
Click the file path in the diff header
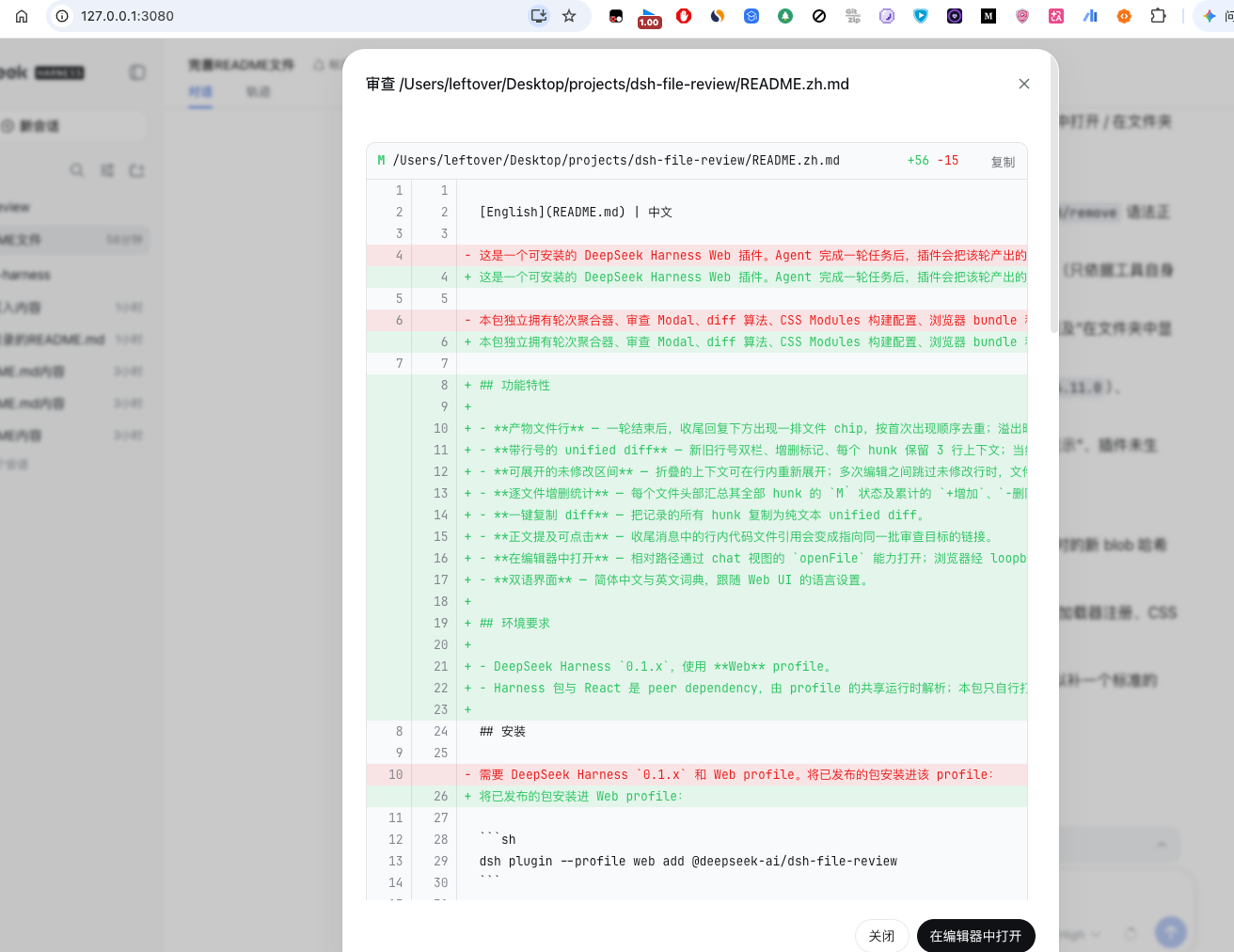pos(616,161)
